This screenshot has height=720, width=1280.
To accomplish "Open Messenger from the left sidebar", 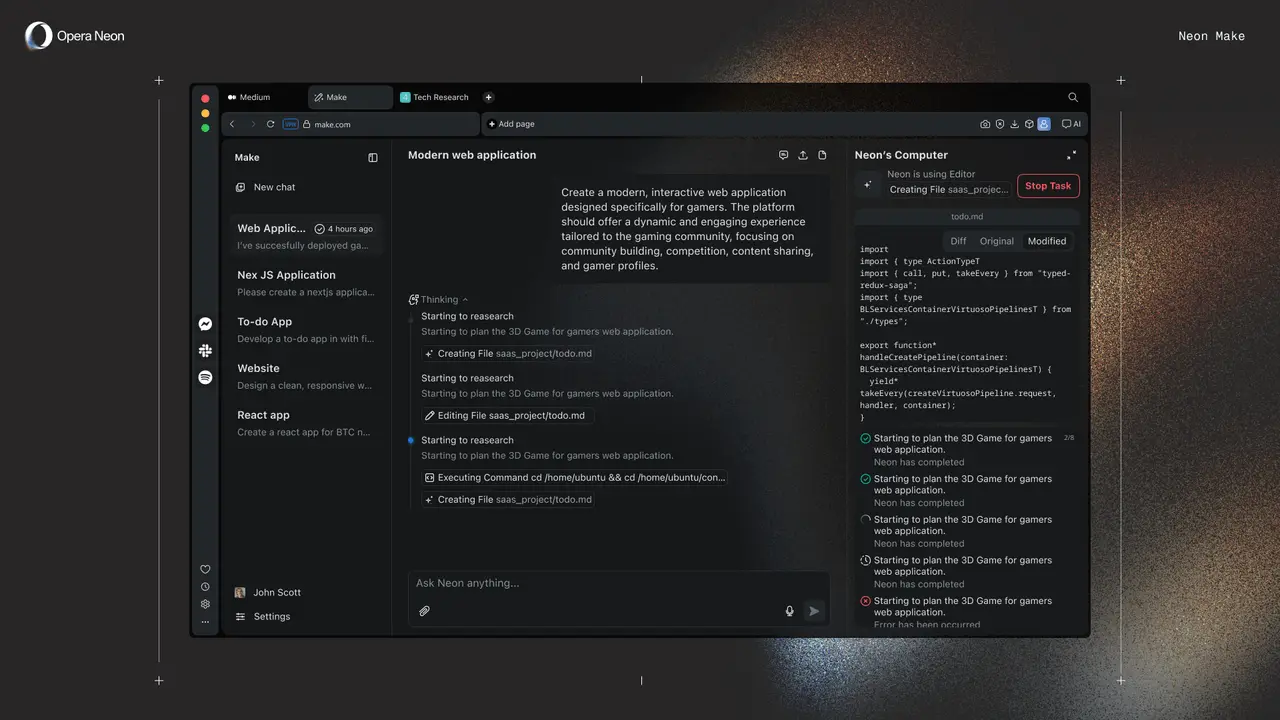I will pos(205,323).
